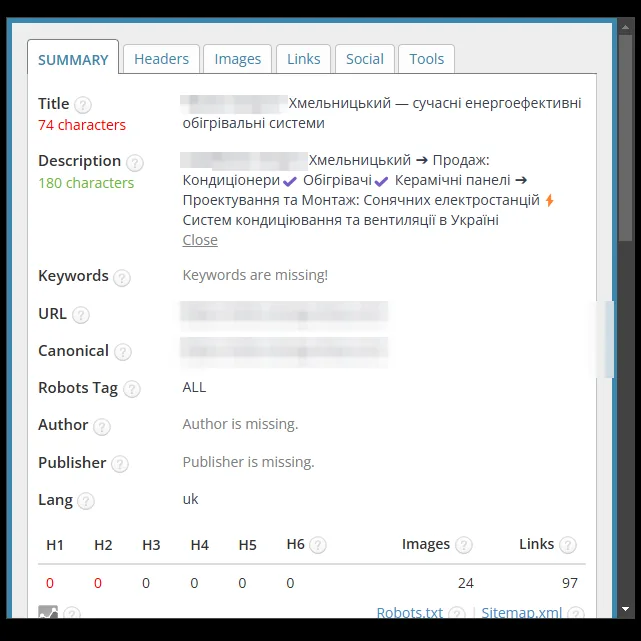The image size is (641, 641).
Task: Open the help icon beside Links count
Action: click(568, 545)
